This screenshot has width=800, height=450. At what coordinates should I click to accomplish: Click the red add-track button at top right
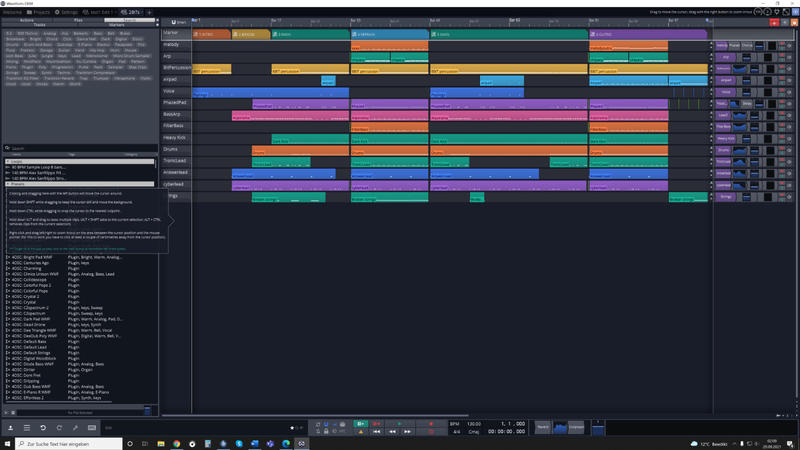[774, 22]
